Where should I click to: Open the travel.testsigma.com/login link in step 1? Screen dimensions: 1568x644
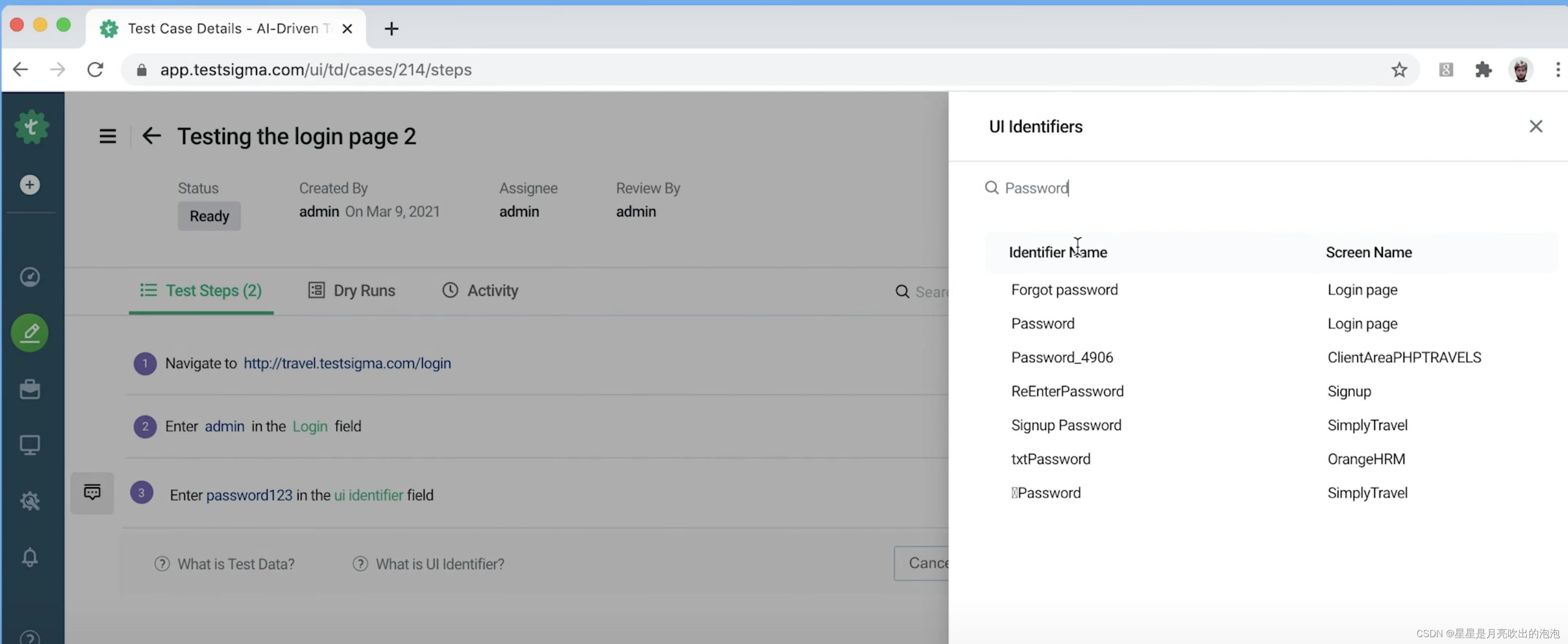tap(347, 363)
